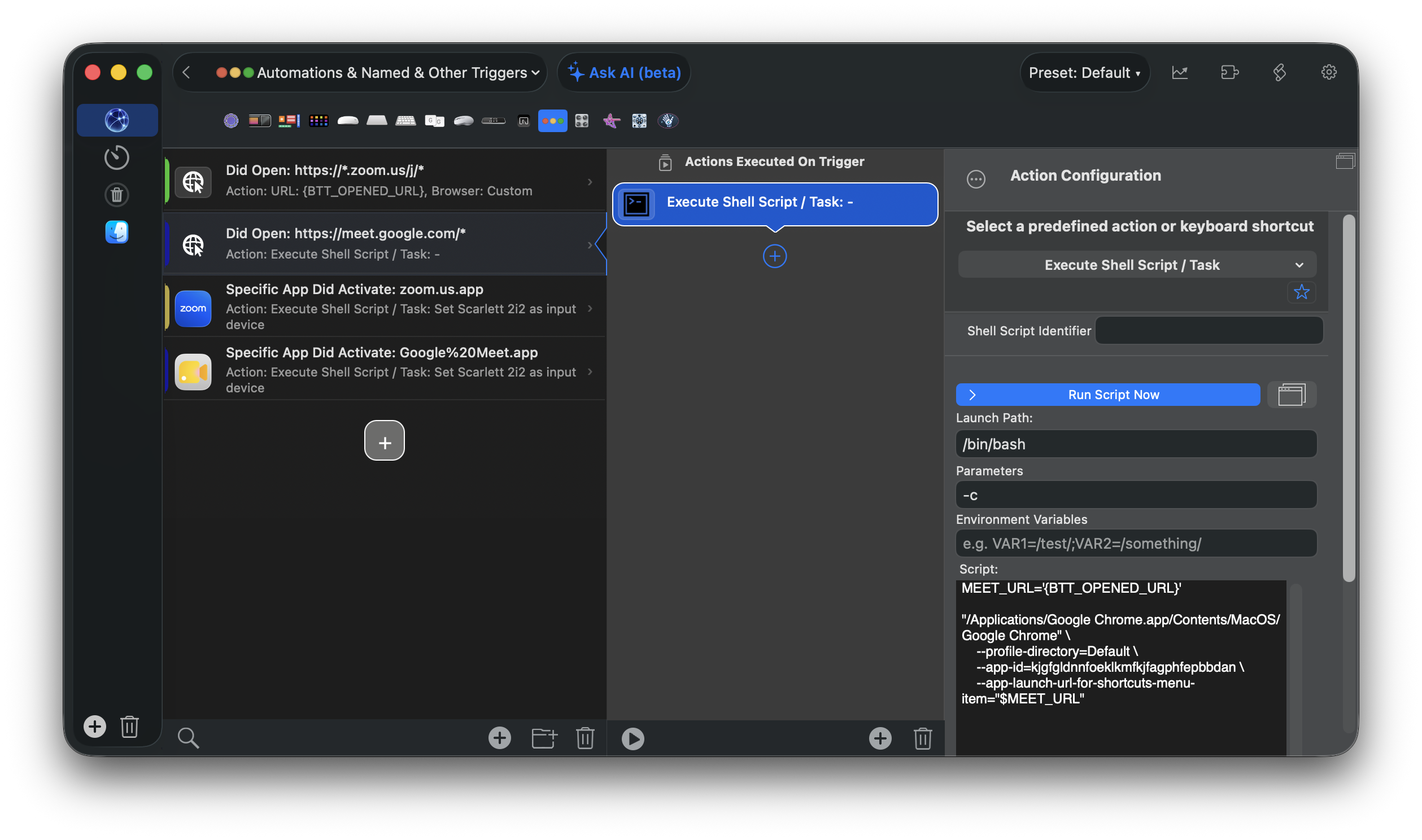This screenshot has height=840, width=1422.
Task: Play assigned actions with bottom play button
Action: (633, 739)
